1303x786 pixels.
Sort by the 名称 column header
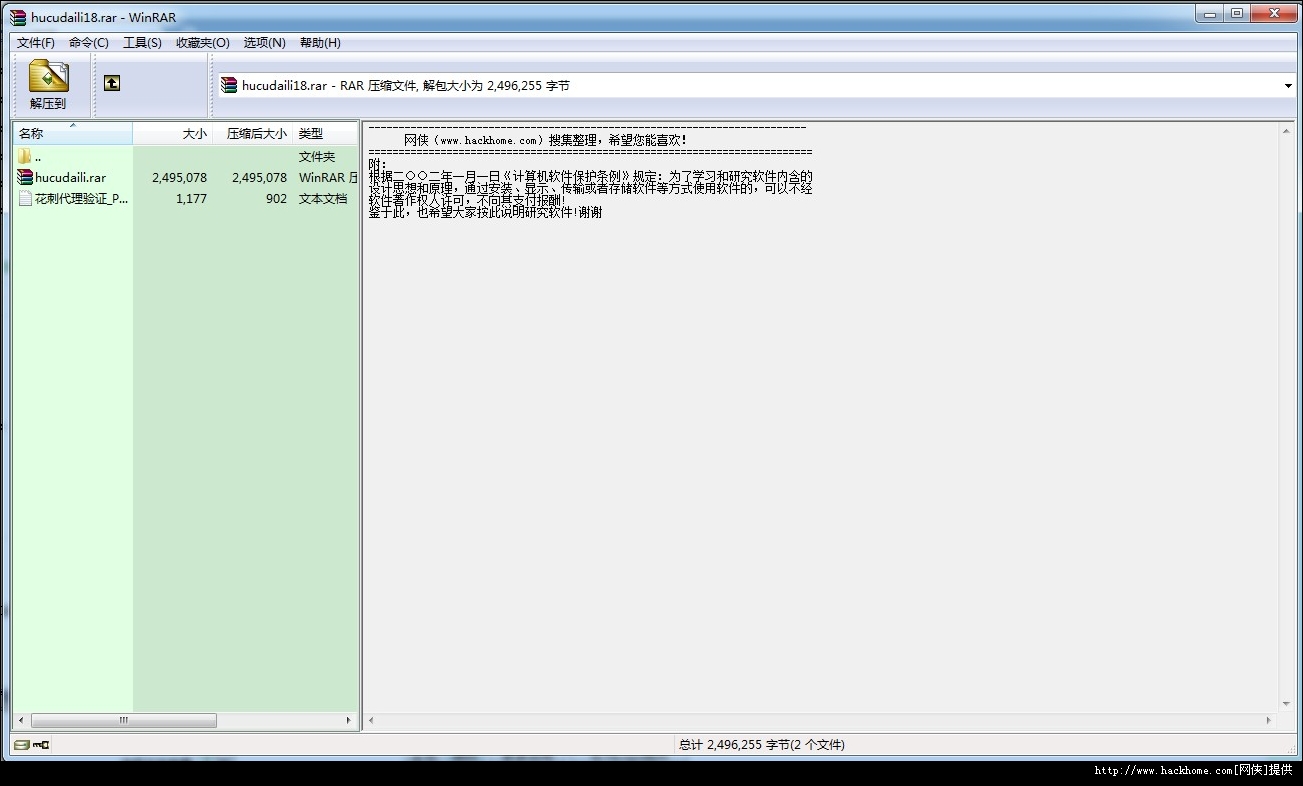point(73,133)
